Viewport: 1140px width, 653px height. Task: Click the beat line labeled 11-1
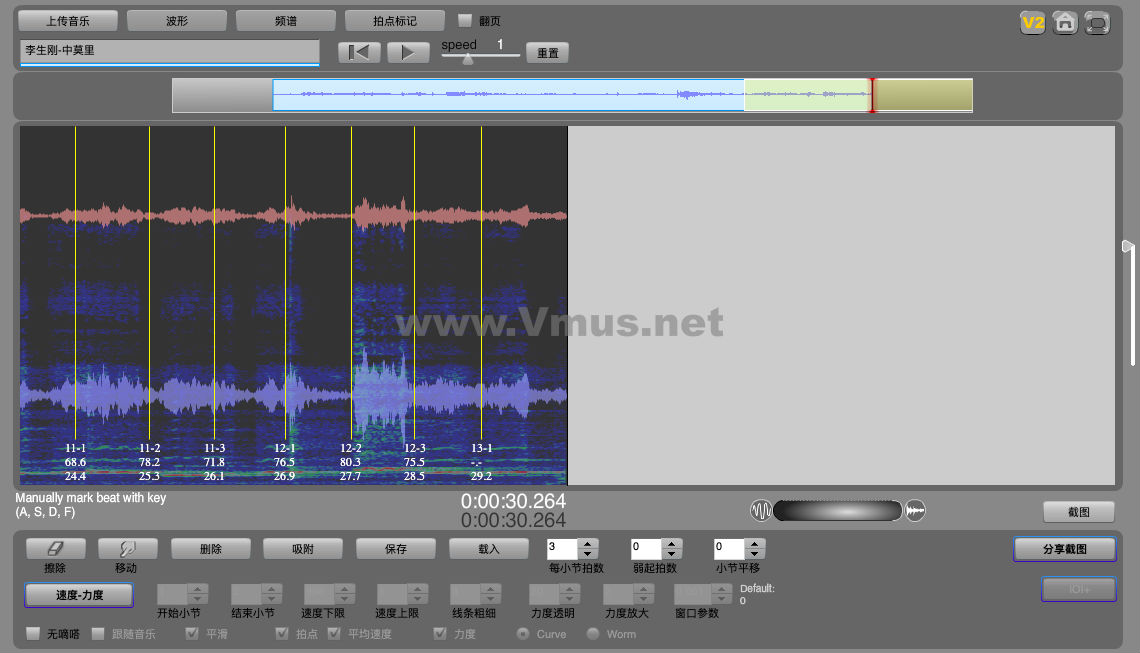pyautogui.click(x=76, y=284)
